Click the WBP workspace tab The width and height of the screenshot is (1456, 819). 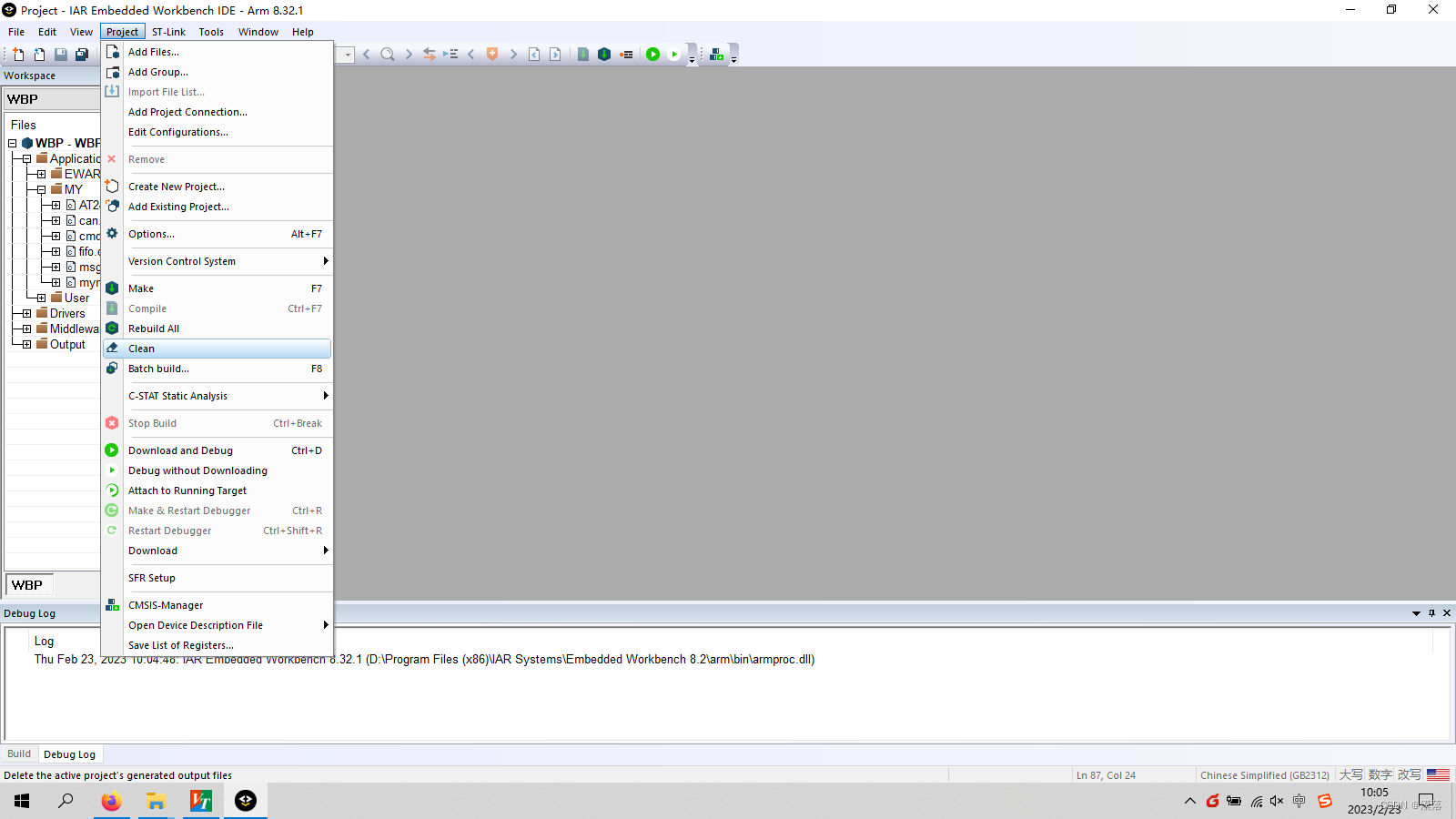click(27, 585)
